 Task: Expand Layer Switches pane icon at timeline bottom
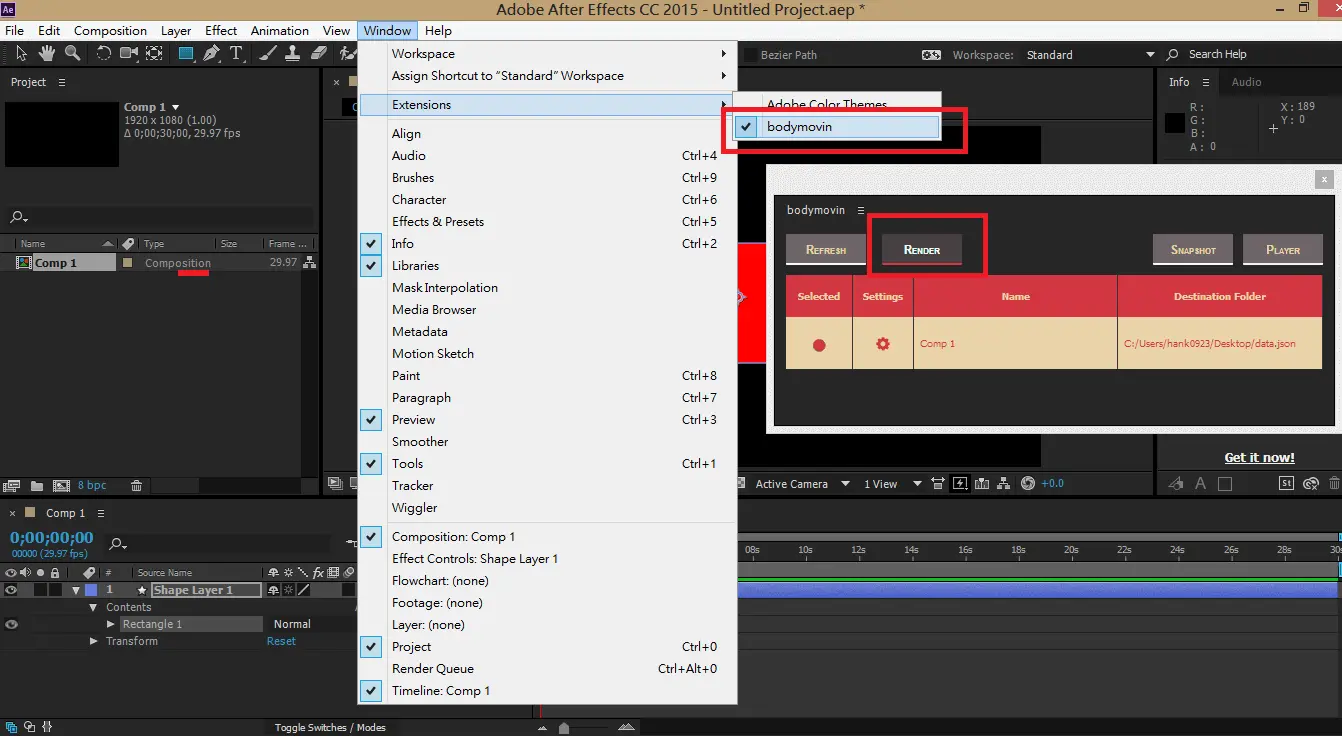click(11, 727)
